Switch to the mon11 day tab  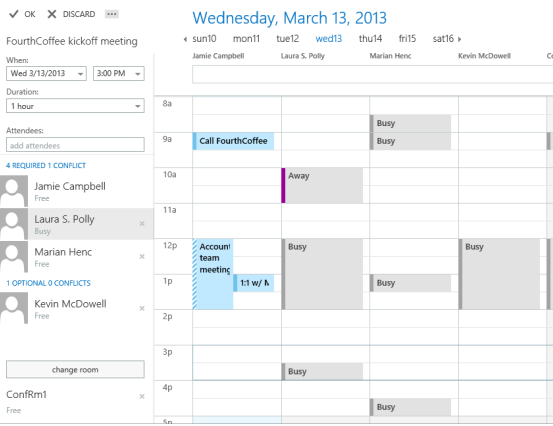point(246,38)
